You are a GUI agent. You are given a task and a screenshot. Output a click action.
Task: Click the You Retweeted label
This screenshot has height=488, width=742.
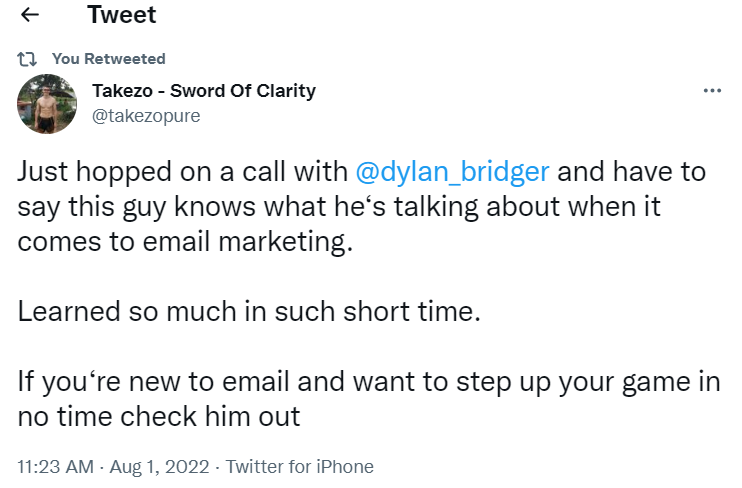tap(109, 59)
